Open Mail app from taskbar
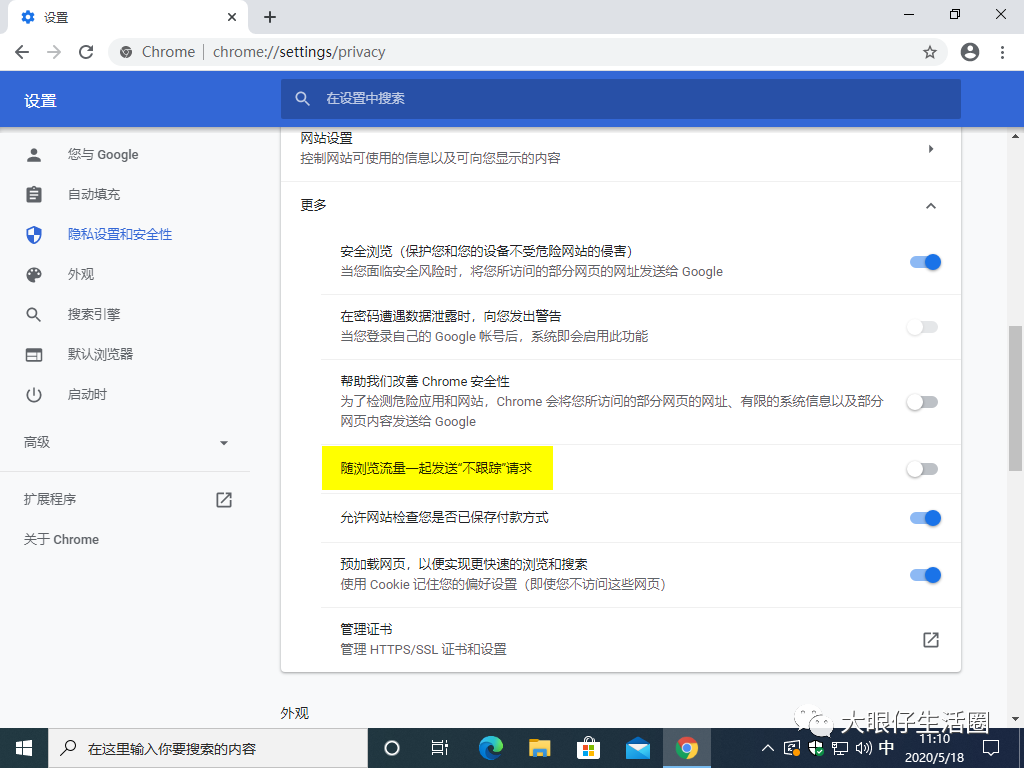1024x768 pixels. click(637, 748)
